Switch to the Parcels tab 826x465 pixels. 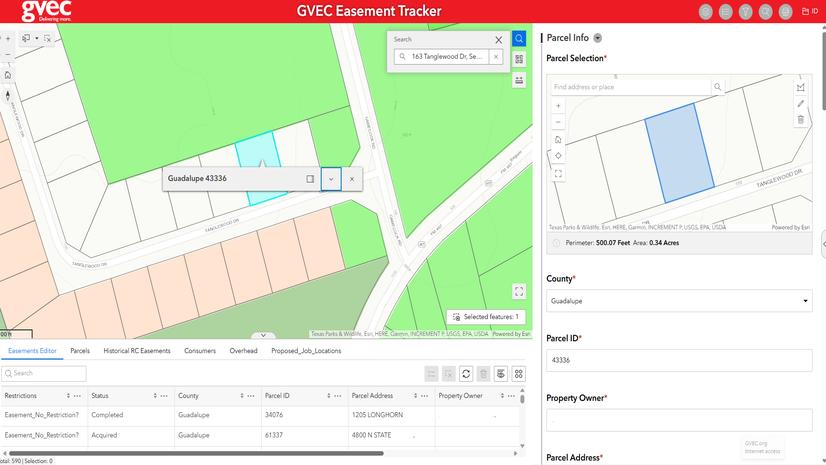[x=80, y=351]
